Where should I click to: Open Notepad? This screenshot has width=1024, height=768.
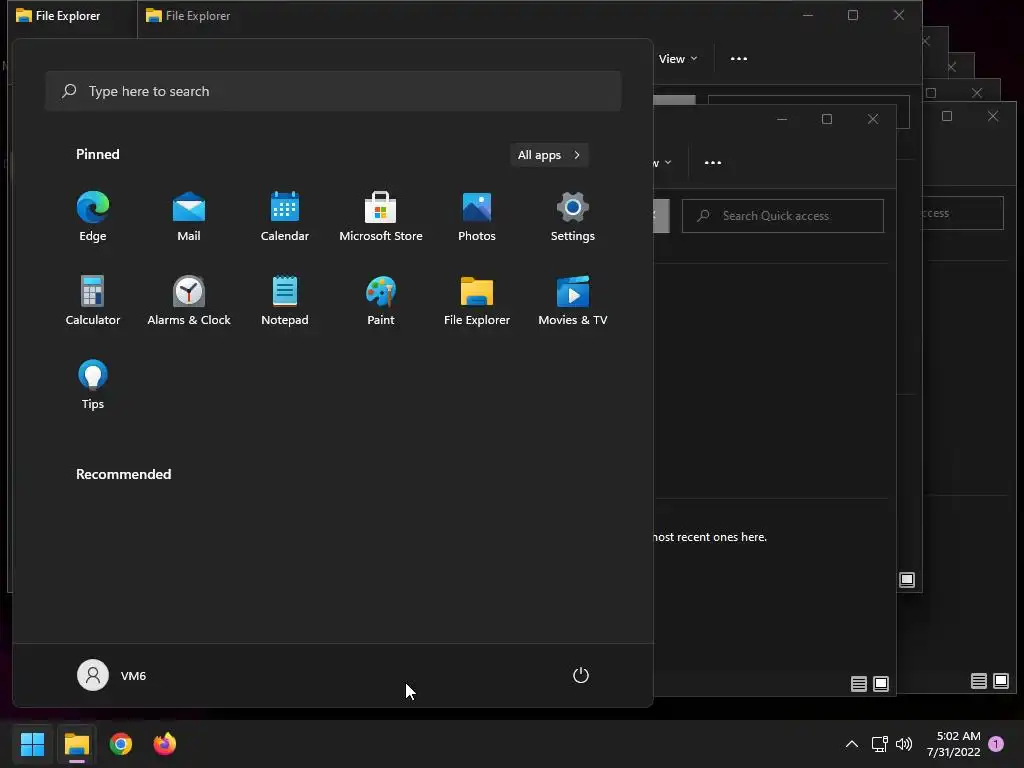click(x=285, y=300)
